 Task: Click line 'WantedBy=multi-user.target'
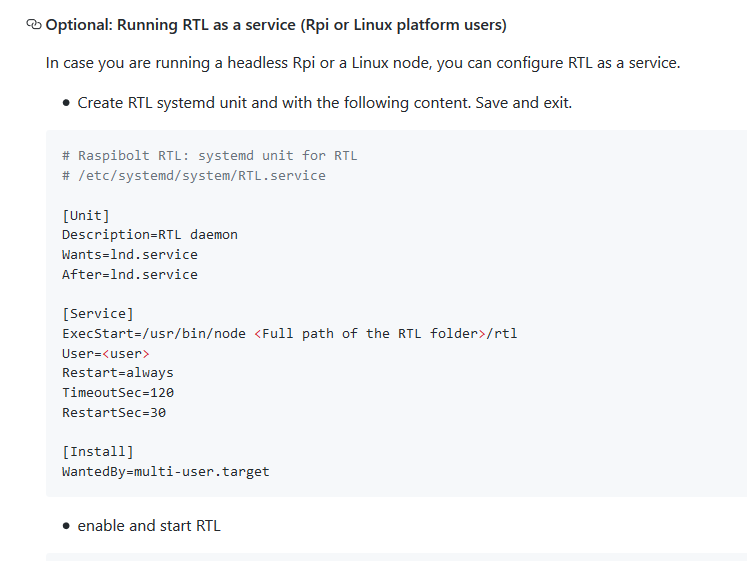[166, 472]
